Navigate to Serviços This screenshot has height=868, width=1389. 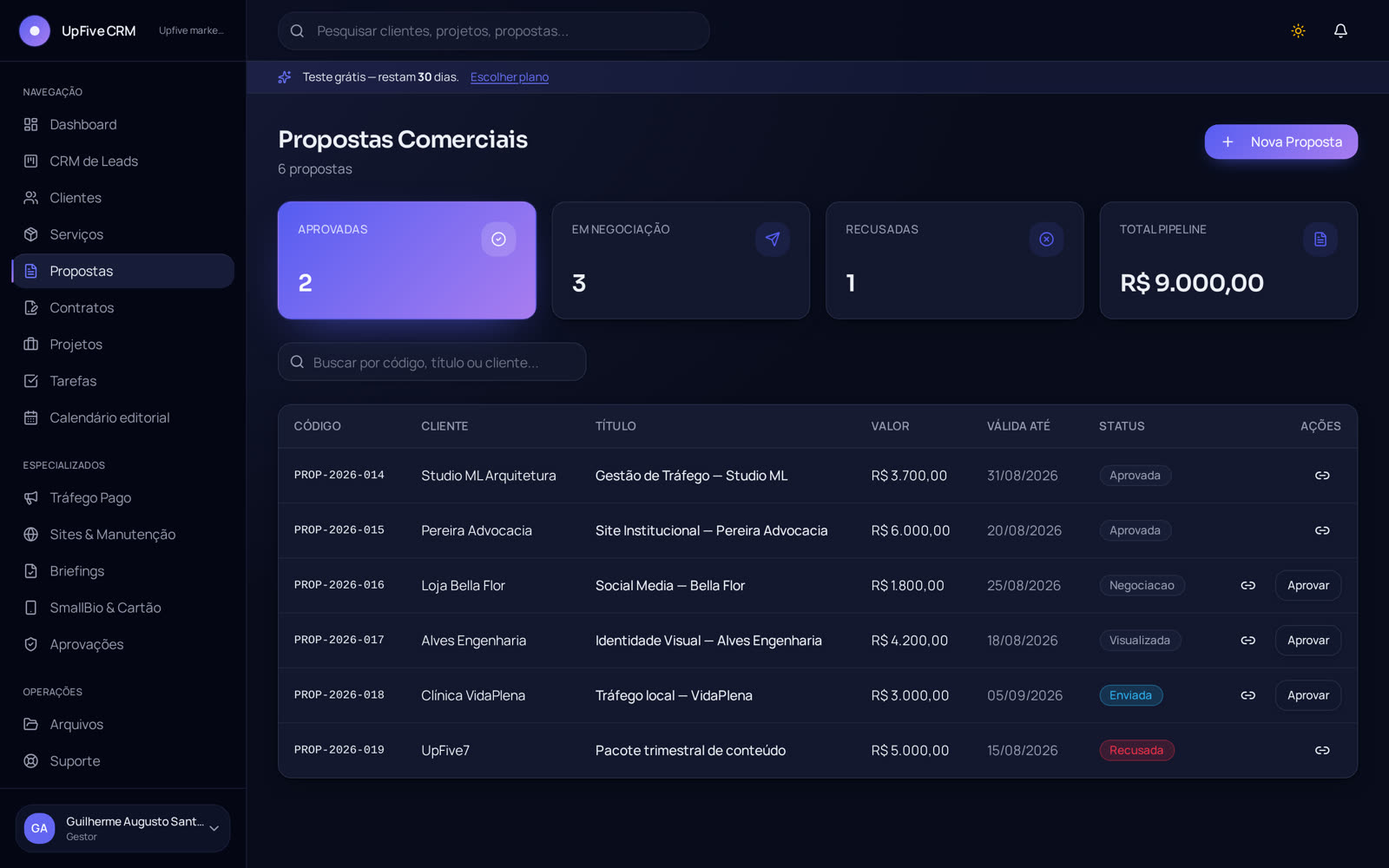122,234
